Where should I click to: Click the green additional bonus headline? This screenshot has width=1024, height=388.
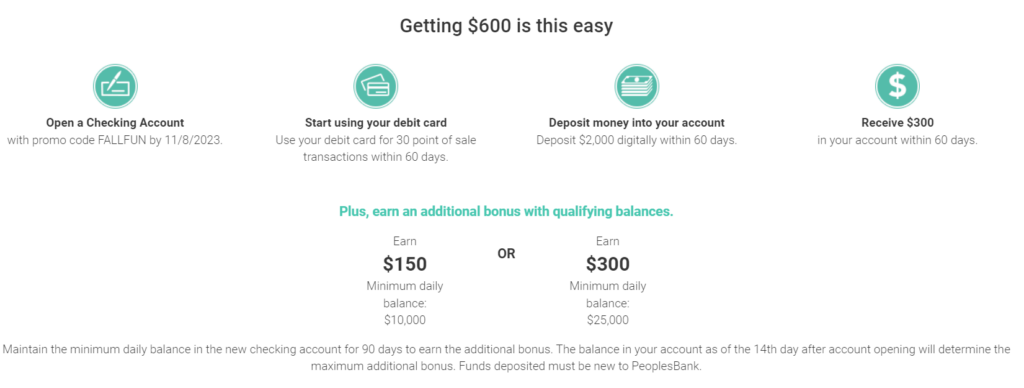(506, 212)
